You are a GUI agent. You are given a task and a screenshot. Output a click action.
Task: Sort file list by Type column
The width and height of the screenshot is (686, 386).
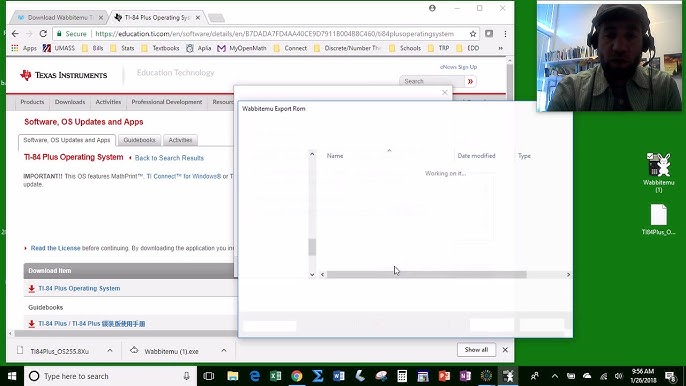point(524,156)
